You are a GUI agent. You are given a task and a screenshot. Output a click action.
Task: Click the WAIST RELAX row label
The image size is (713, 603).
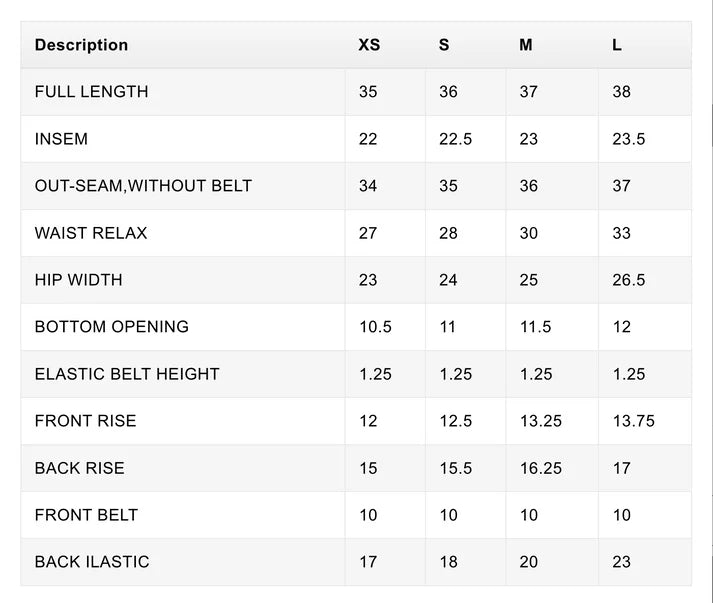tap(91, 233)
